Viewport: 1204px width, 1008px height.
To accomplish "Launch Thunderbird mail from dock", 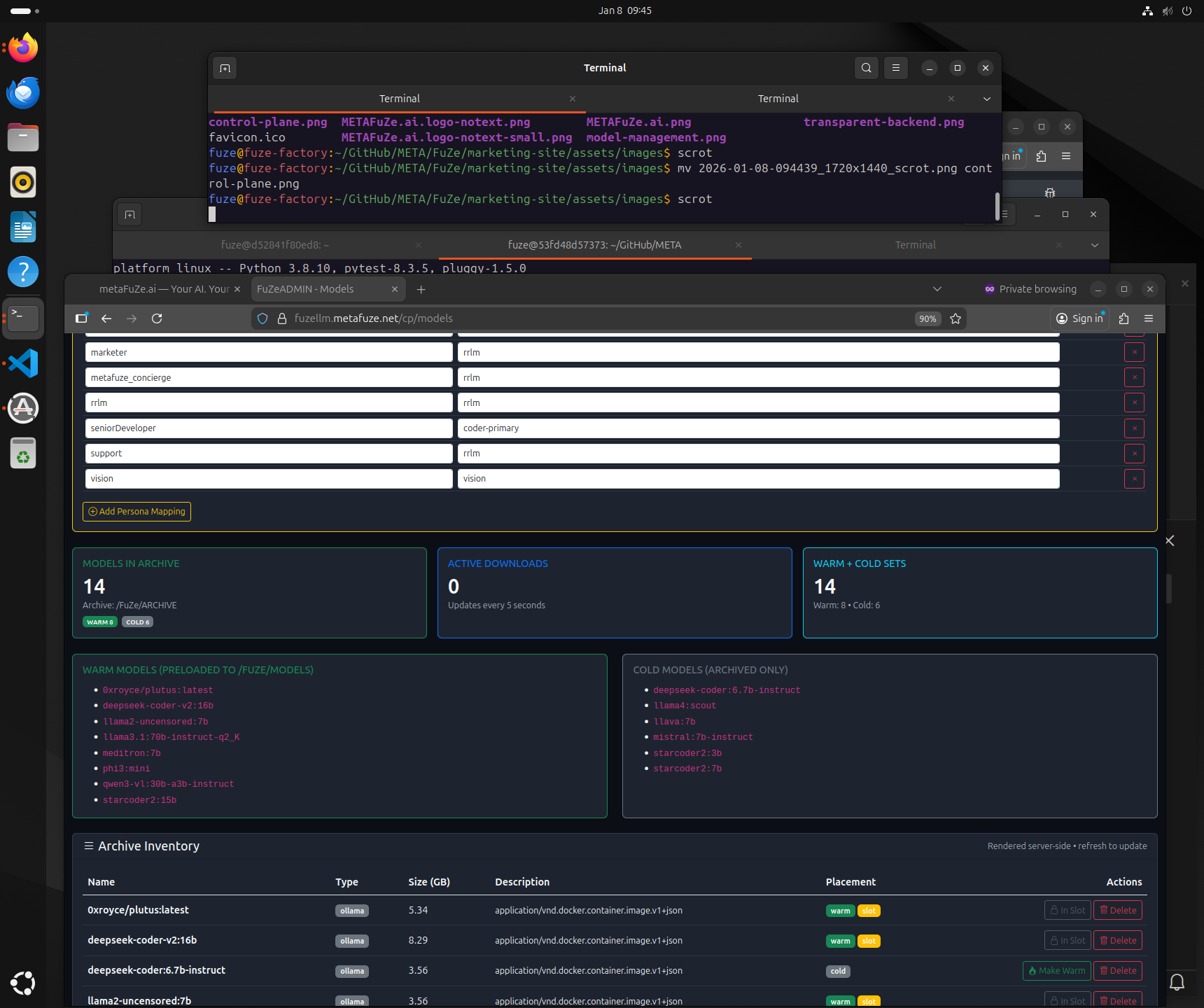I will point(23,92).
